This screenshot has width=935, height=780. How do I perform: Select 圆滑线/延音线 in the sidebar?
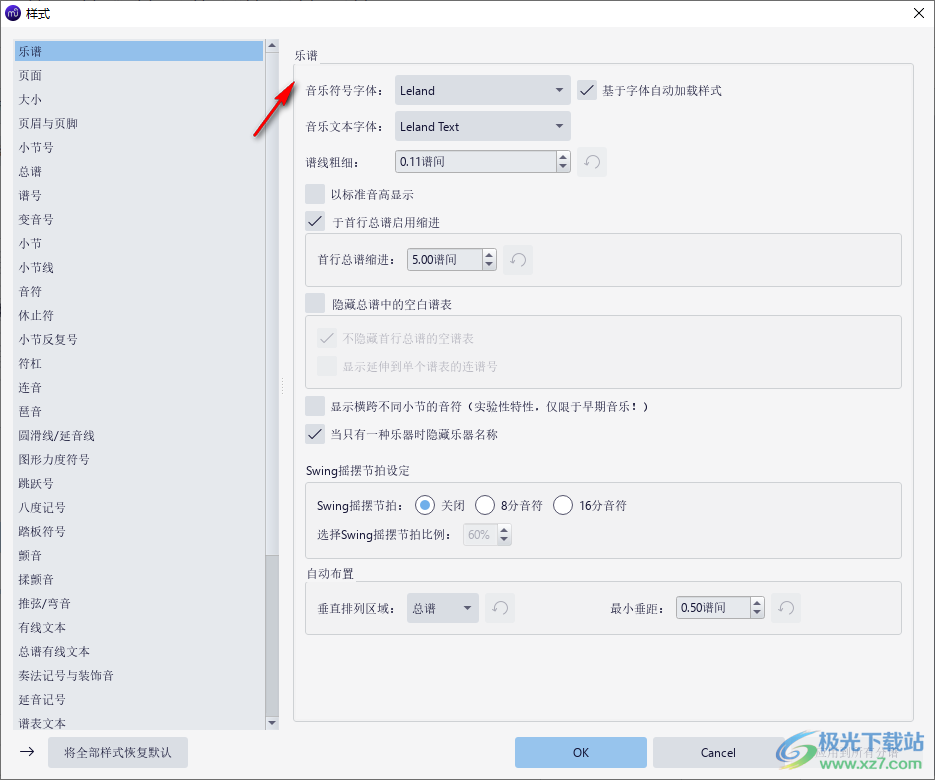[x=54, y=435]
